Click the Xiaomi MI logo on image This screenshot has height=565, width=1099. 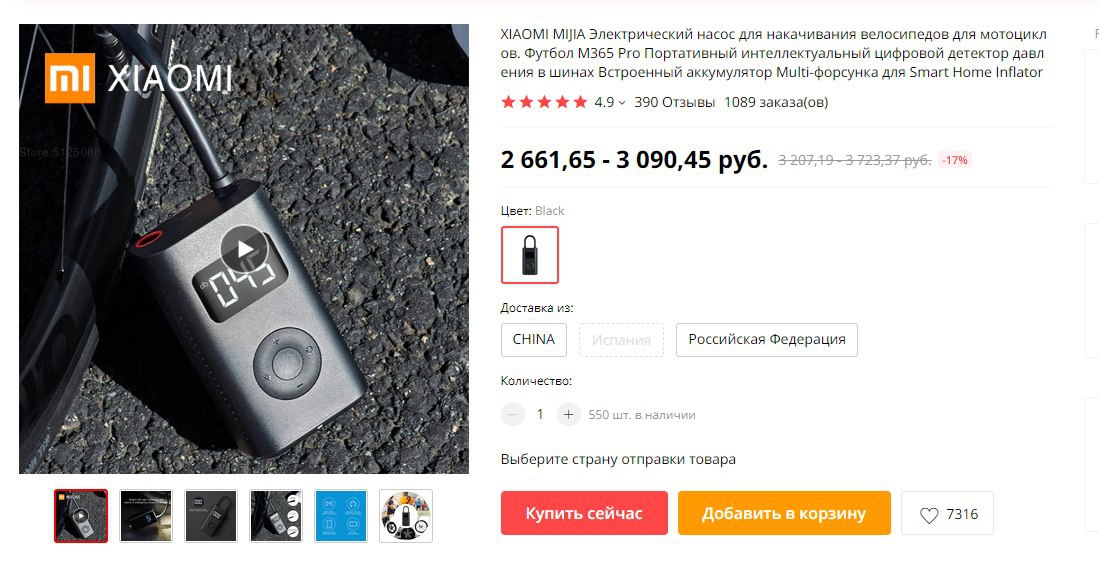tap(69, 78)
